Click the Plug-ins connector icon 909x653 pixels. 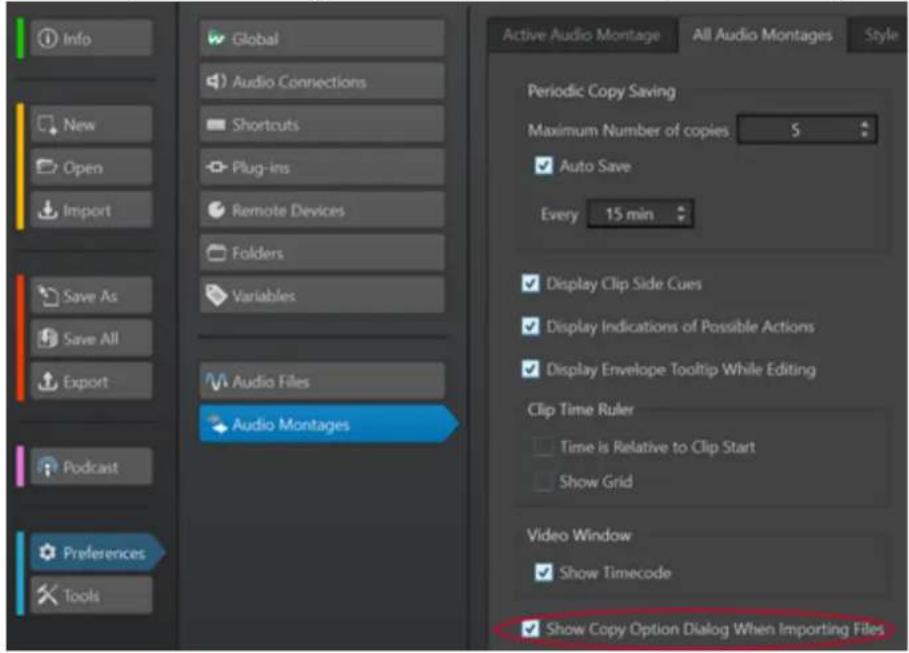(x=216, y=167)
